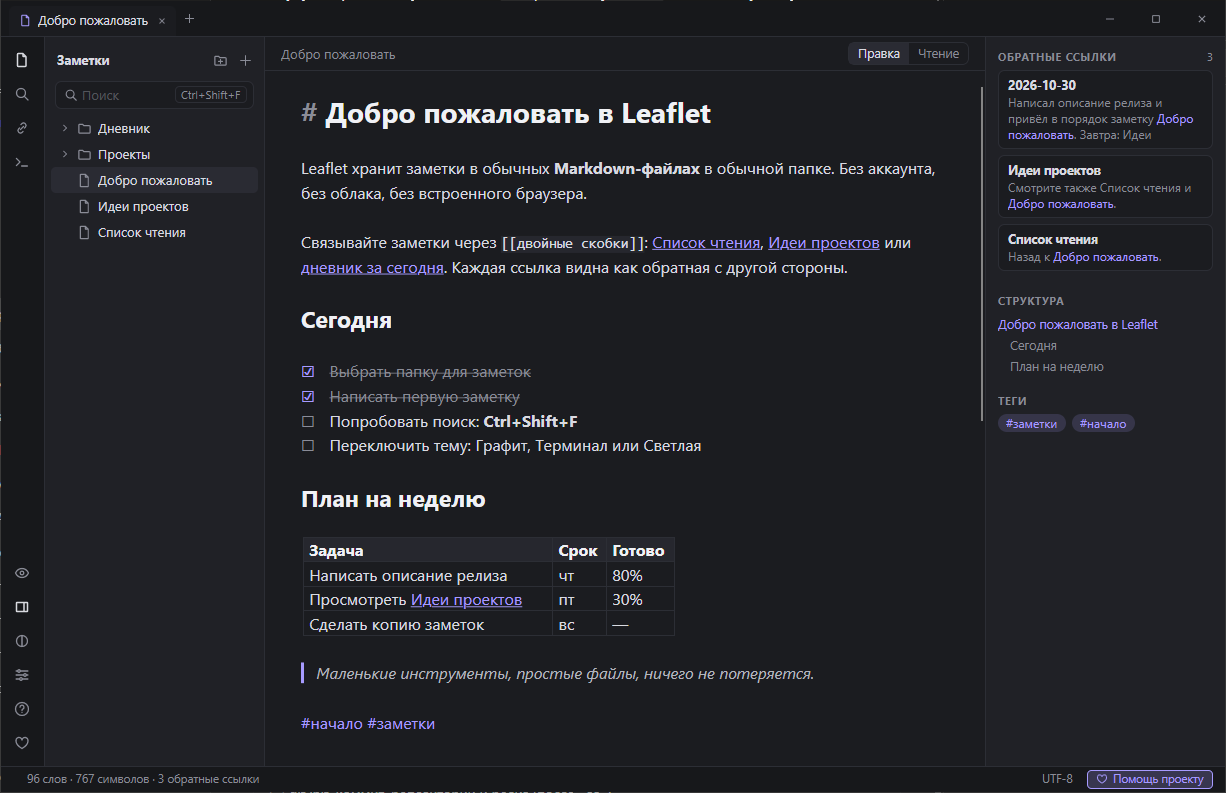Close the Добро пожаловать tab
Screen dimensions: 1226x793
[162, 20]
